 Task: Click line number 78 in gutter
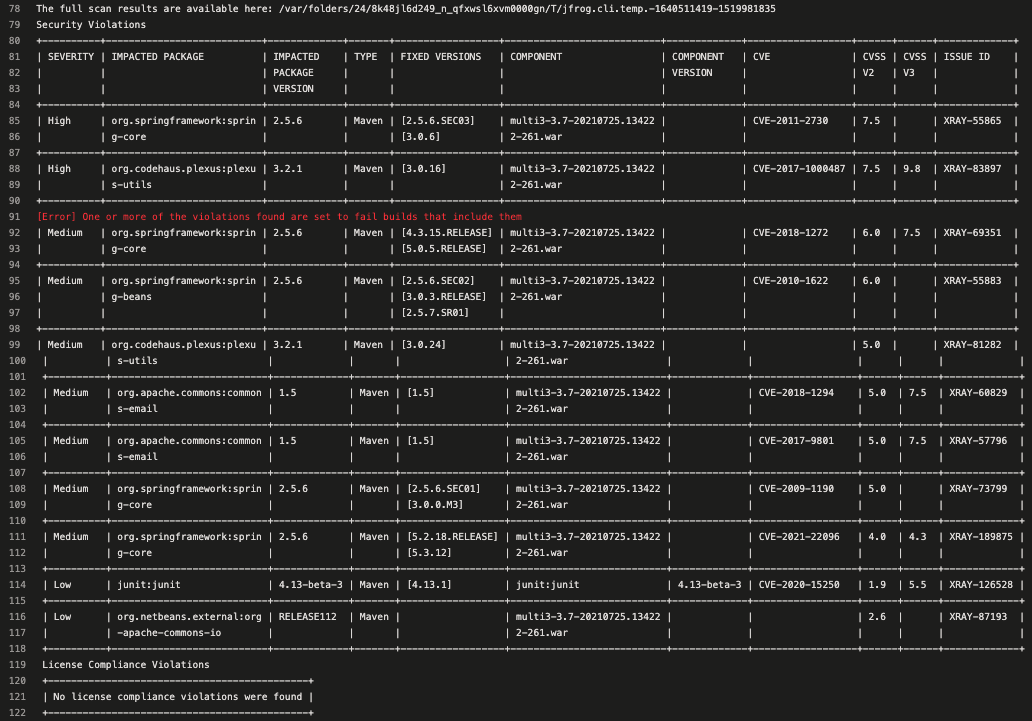(x=14, y=9)
